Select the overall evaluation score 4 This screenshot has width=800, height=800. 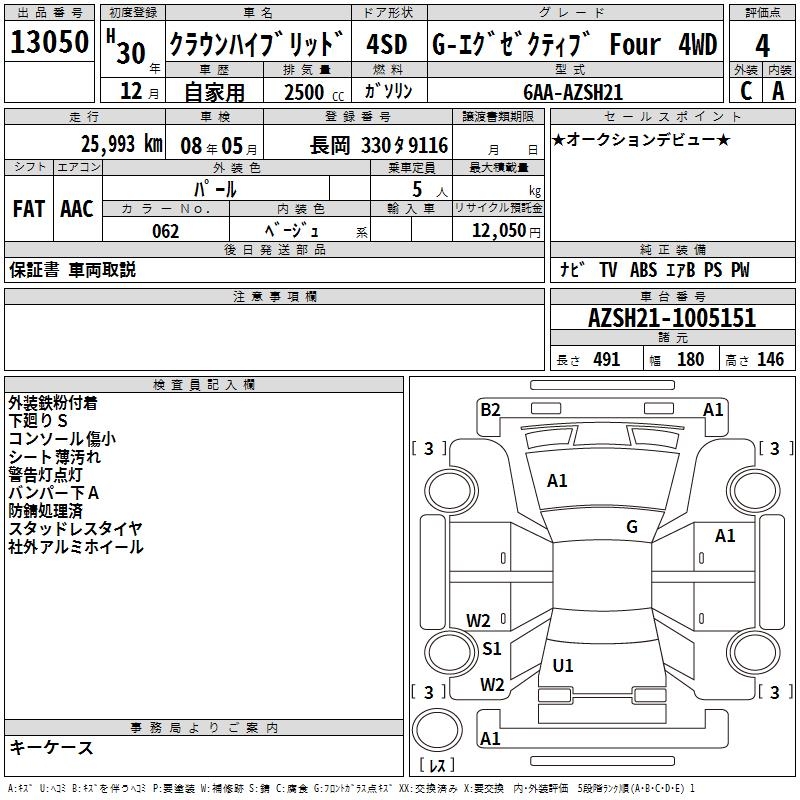763,45
